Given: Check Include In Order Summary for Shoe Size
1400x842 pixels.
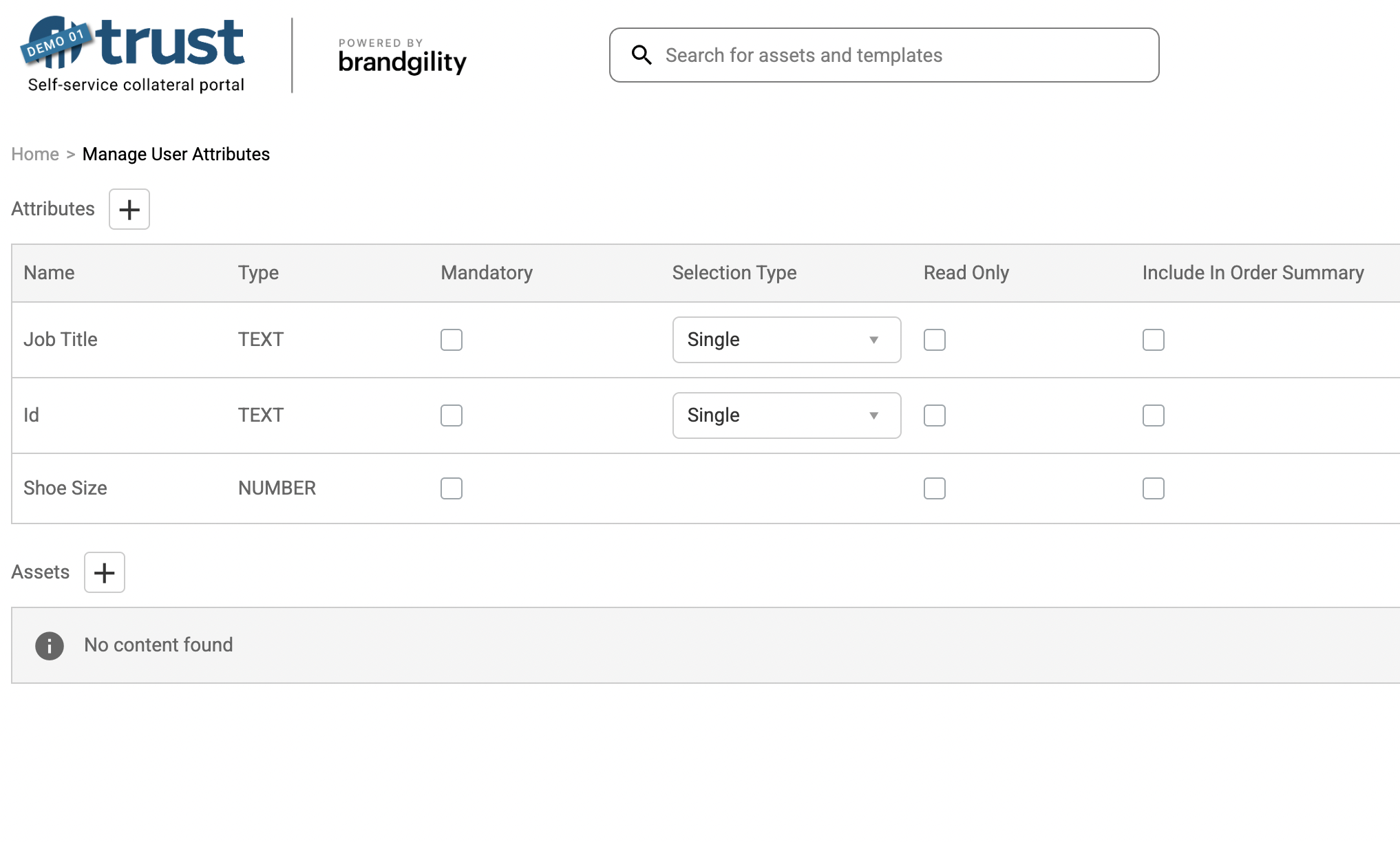Looking at the screenshot, I should [x=1154, y=488].
